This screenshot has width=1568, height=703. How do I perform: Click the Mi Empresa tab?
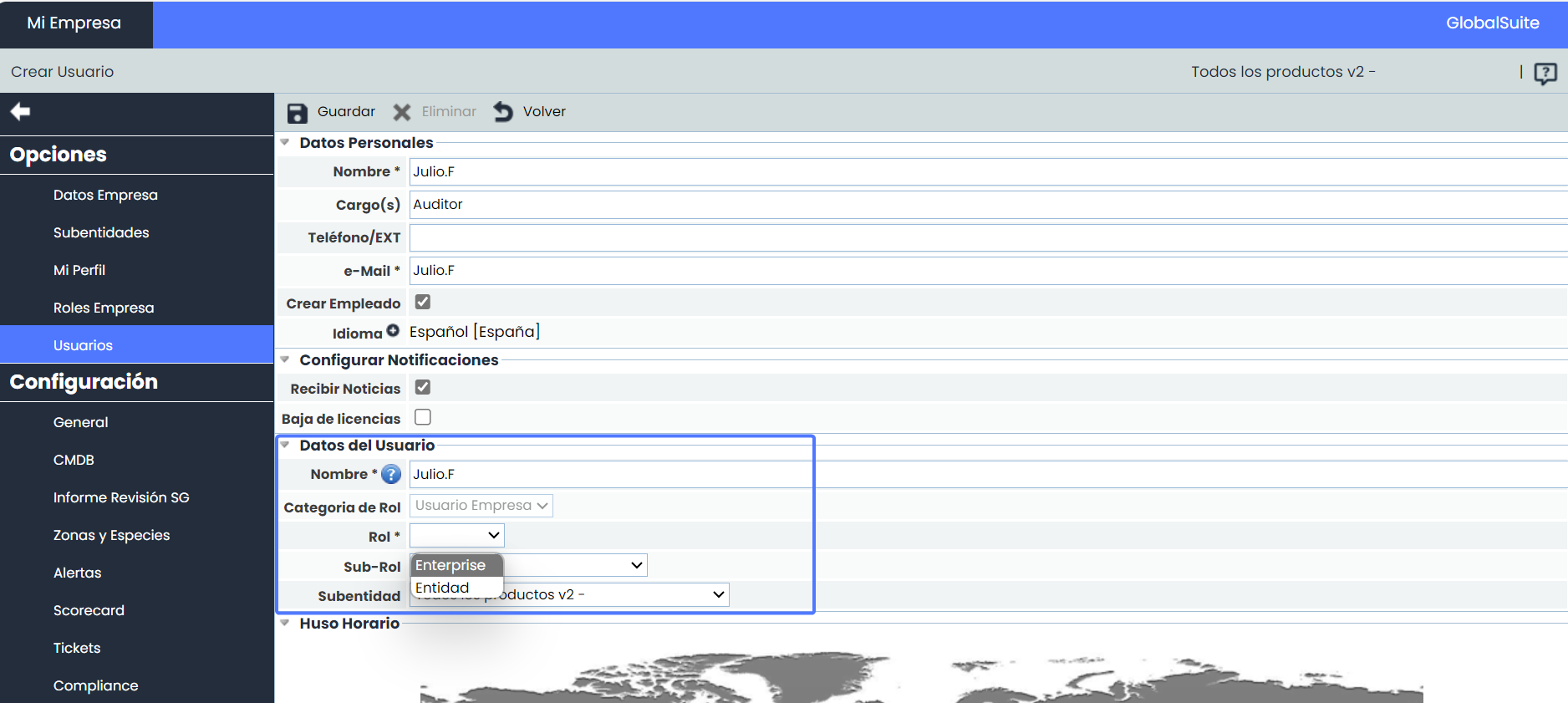point(74,23)
